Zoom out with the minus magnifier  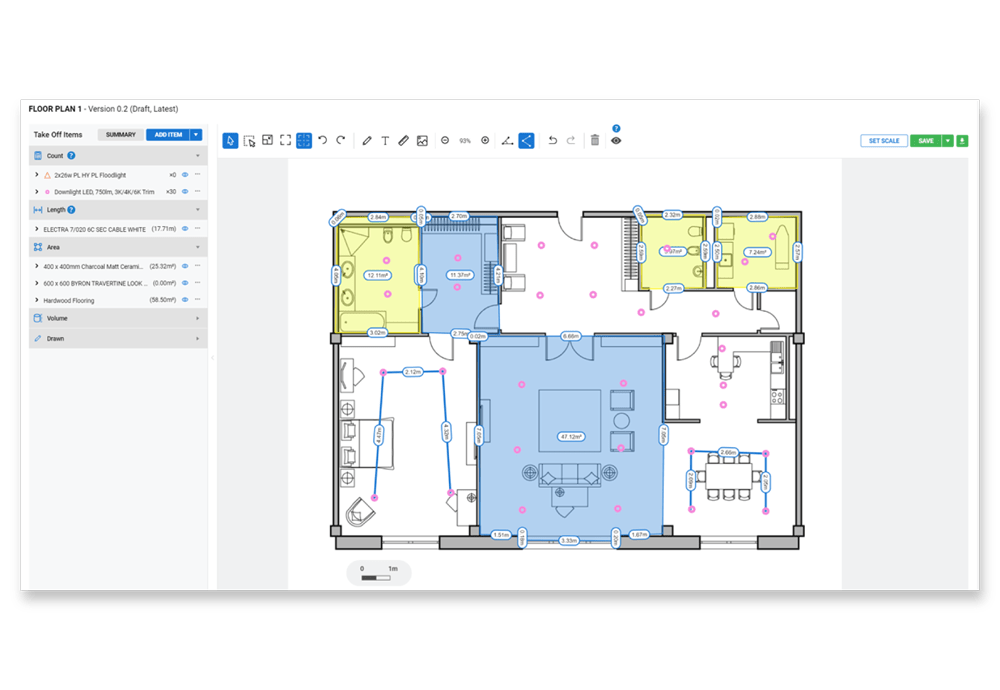click(445, 140)
